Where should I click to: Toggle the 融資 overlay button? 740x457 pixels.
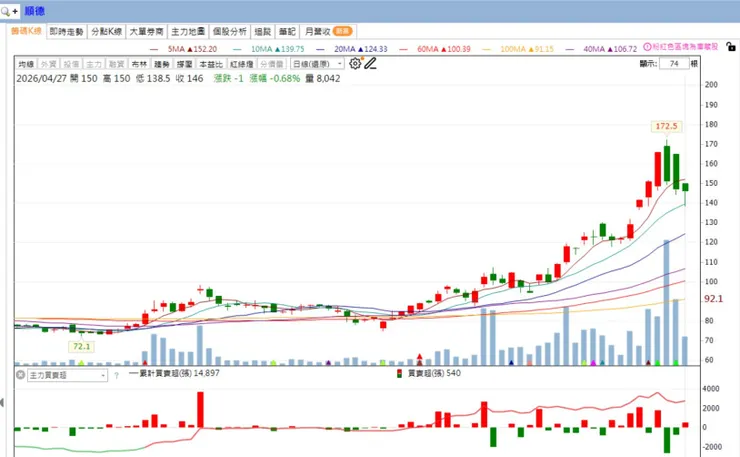coord(117,64)
